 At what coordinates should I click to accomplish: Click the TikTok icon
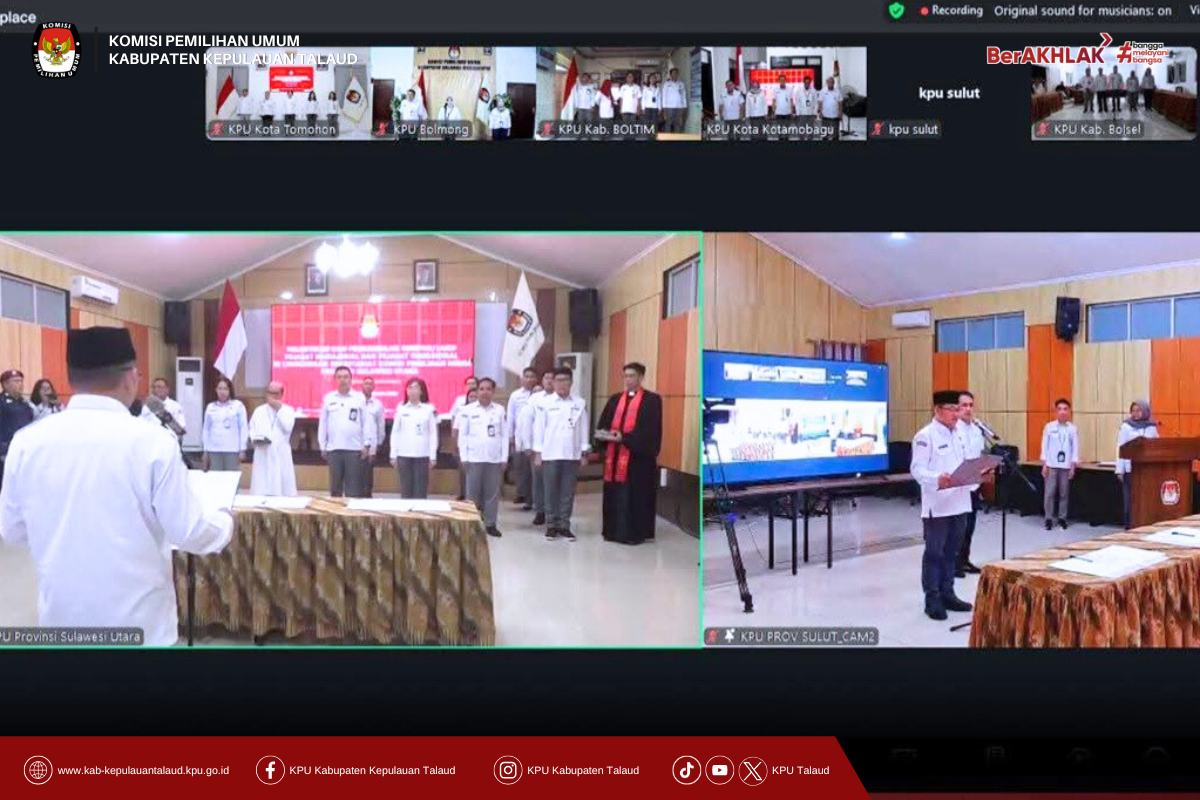[x=687, y=770]
